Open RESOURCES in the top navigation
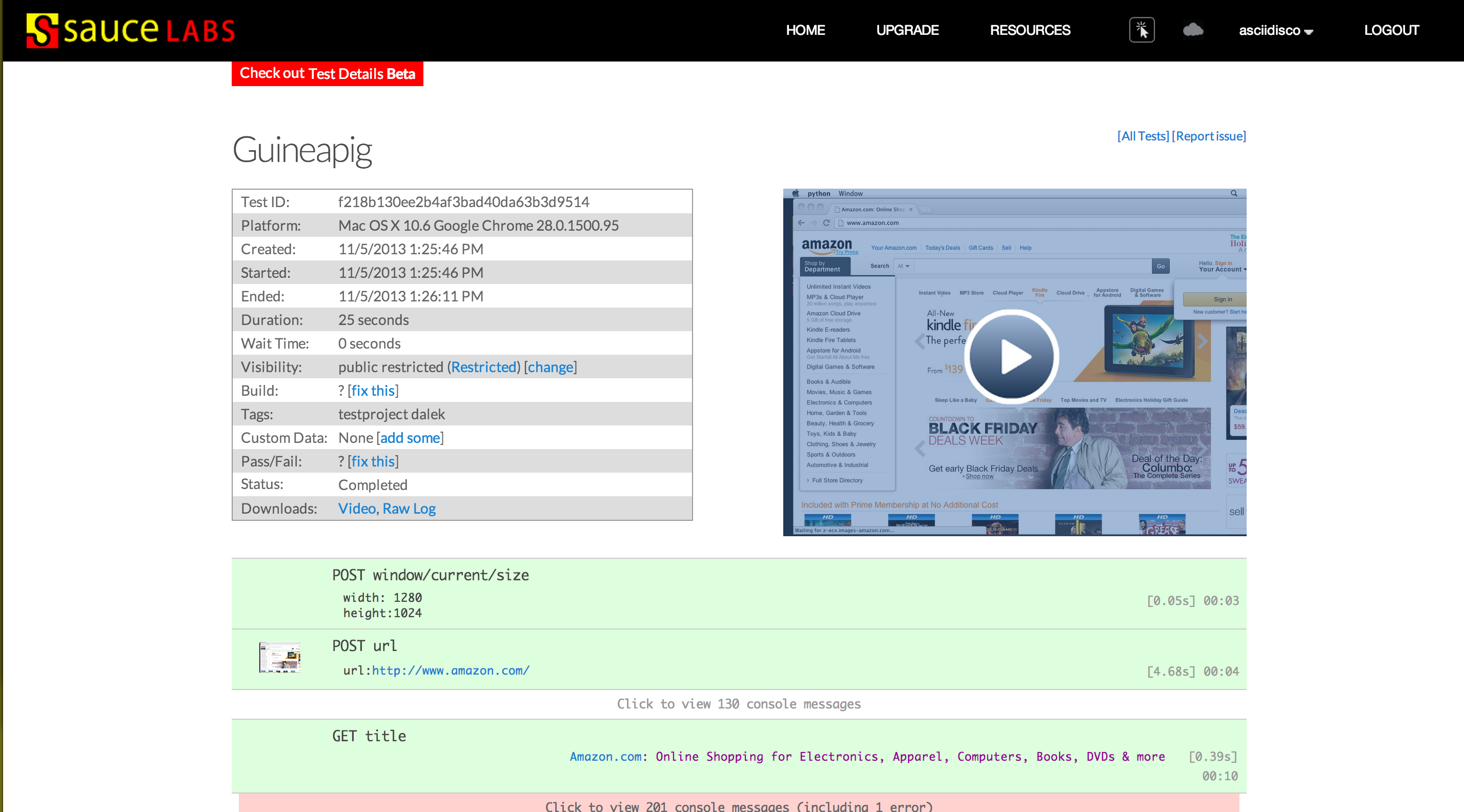The width and height of the screenshot is (1464, 812). click(x=1029, y=30)
